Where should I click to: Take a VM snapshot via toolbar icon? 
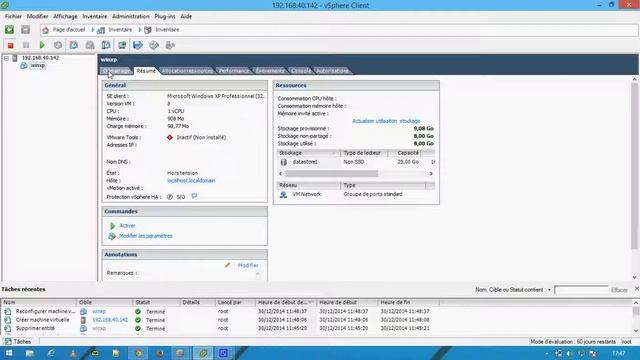click(74, 45)
